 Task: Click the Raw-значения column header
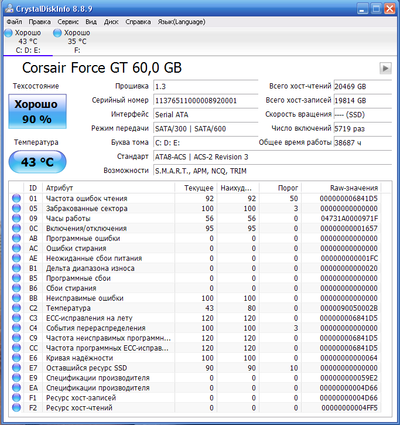pyautogui.click(x=342, y=188)
